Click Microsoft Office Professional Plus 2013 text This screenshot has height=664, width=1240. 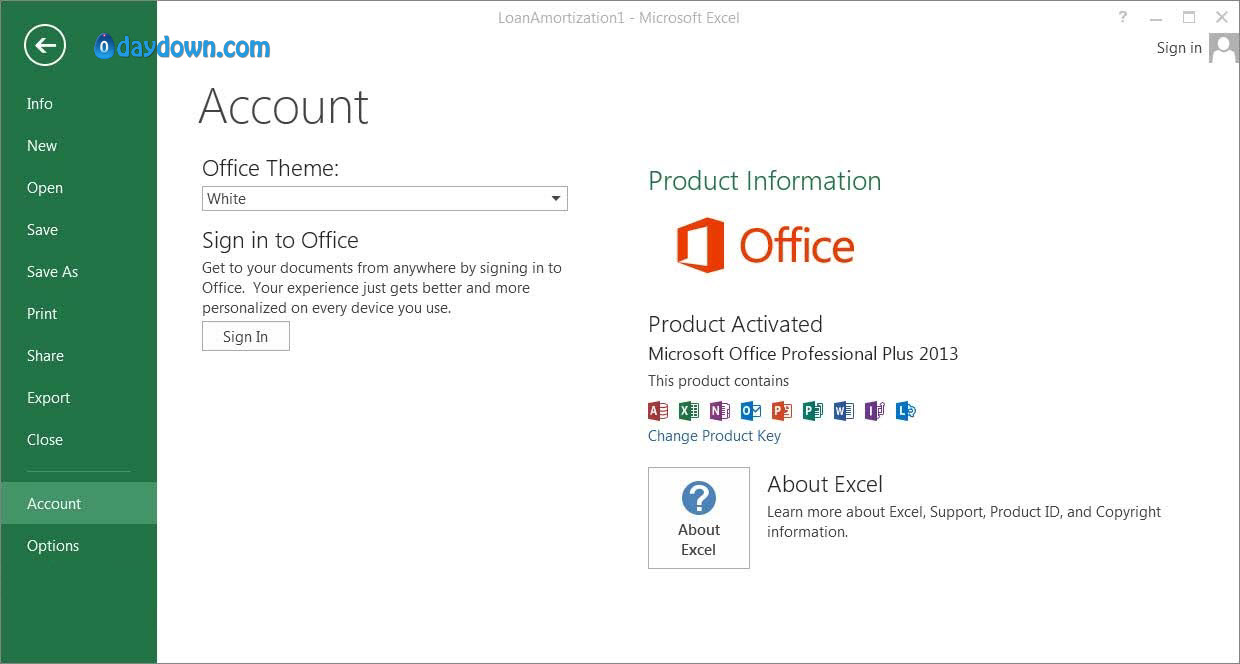(x=803, y=354)
